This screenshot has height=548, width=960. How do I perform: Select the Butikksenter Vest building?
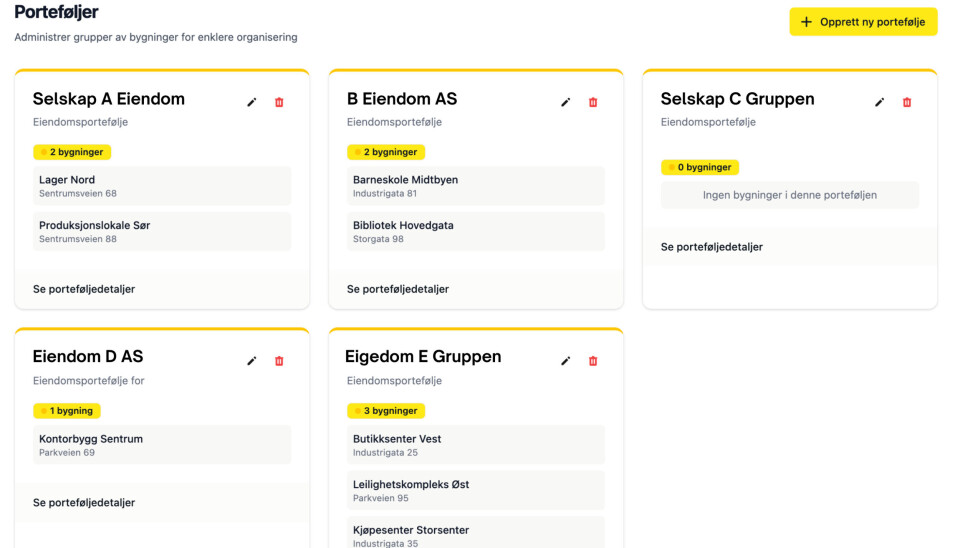coord(476,445)
